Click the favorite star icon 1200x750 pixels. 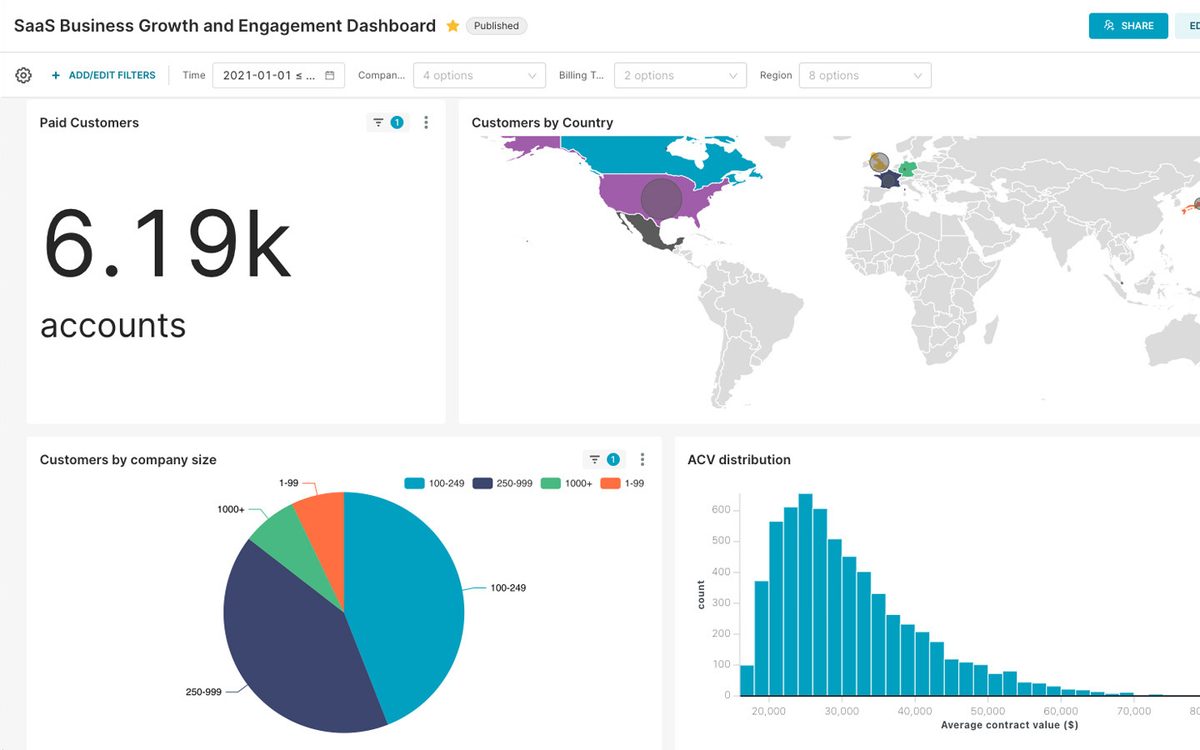pos(453,26)
